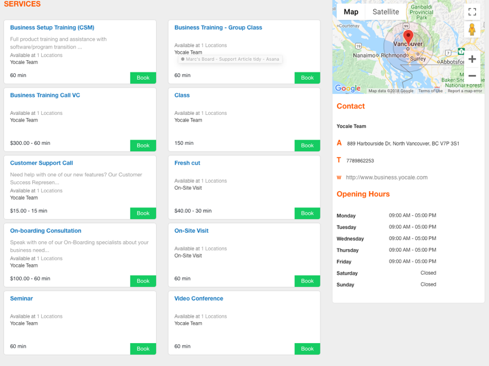The image size is (489, 366).
Task: Open the On-boarding Consultation title
Action: click(45, 230)
